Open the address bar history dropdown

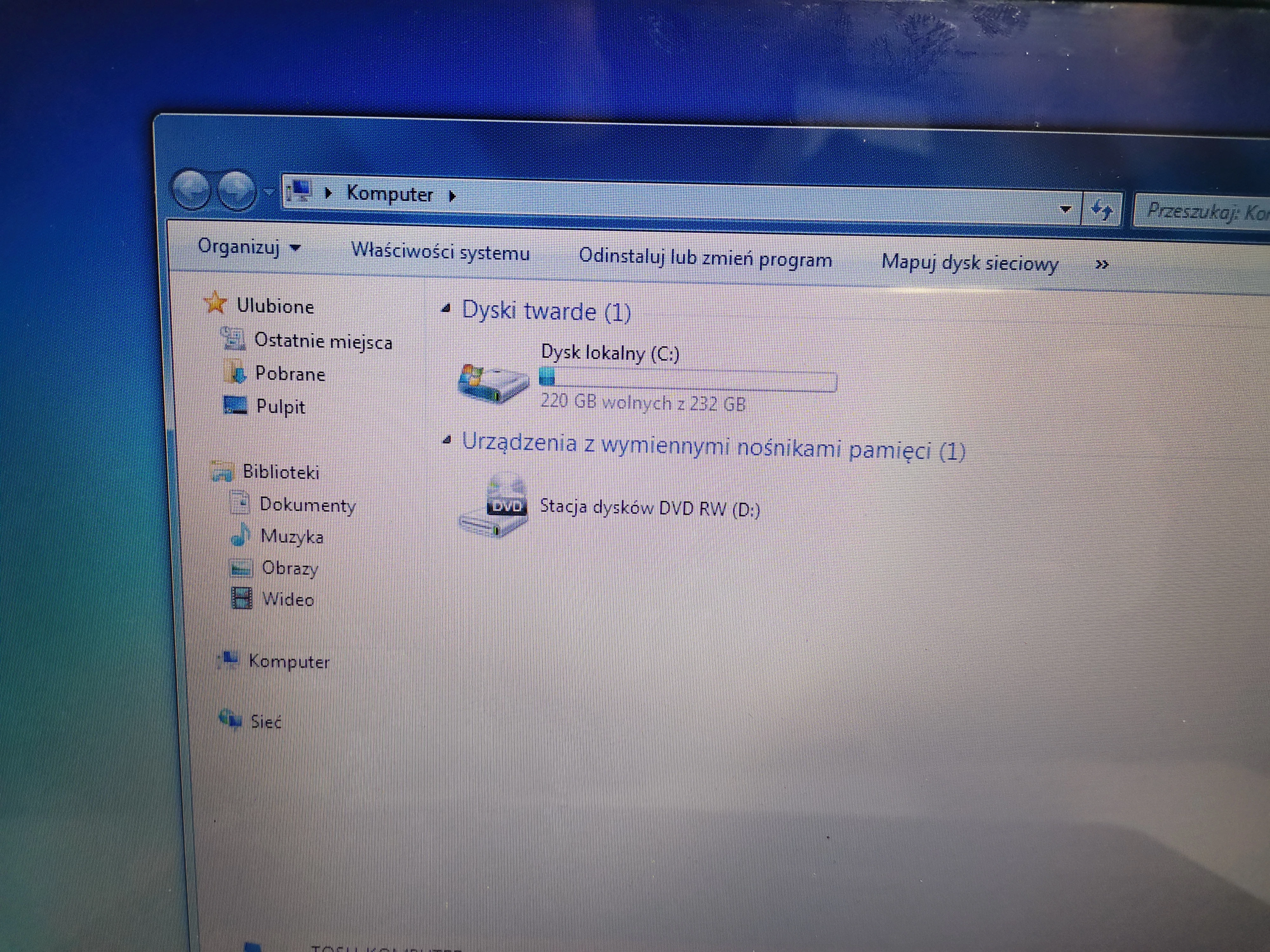(1066, 209)
